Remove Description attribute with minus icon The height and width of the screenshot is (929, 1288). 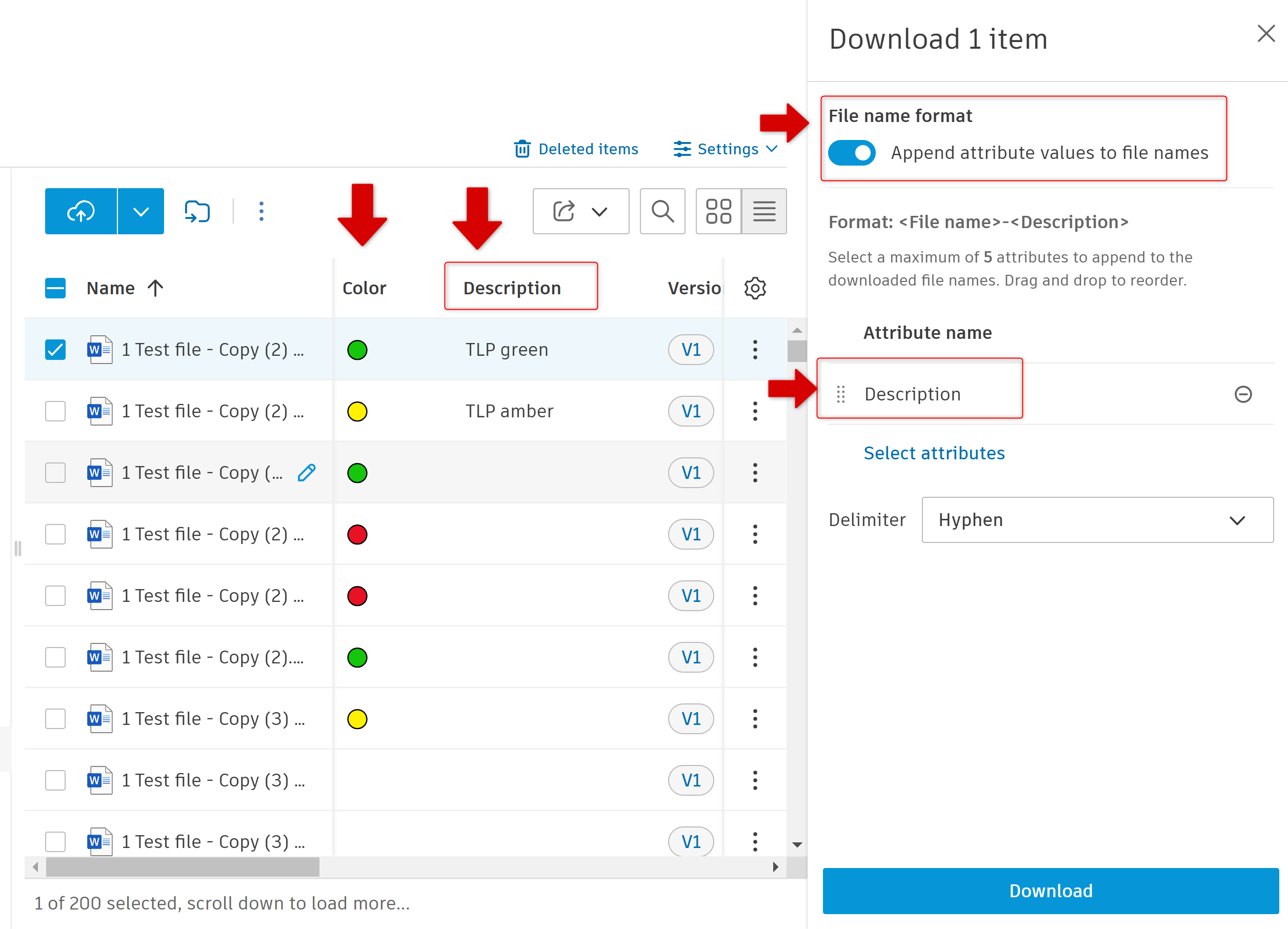point(1242,394)
